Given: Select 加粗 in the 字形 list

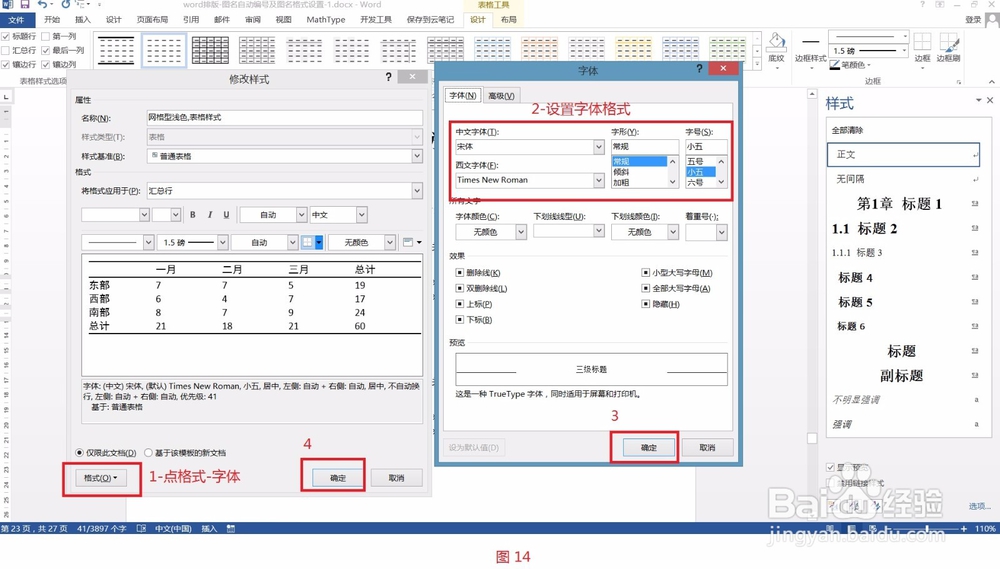Looking at the screenshot, I should click(621, 182).
